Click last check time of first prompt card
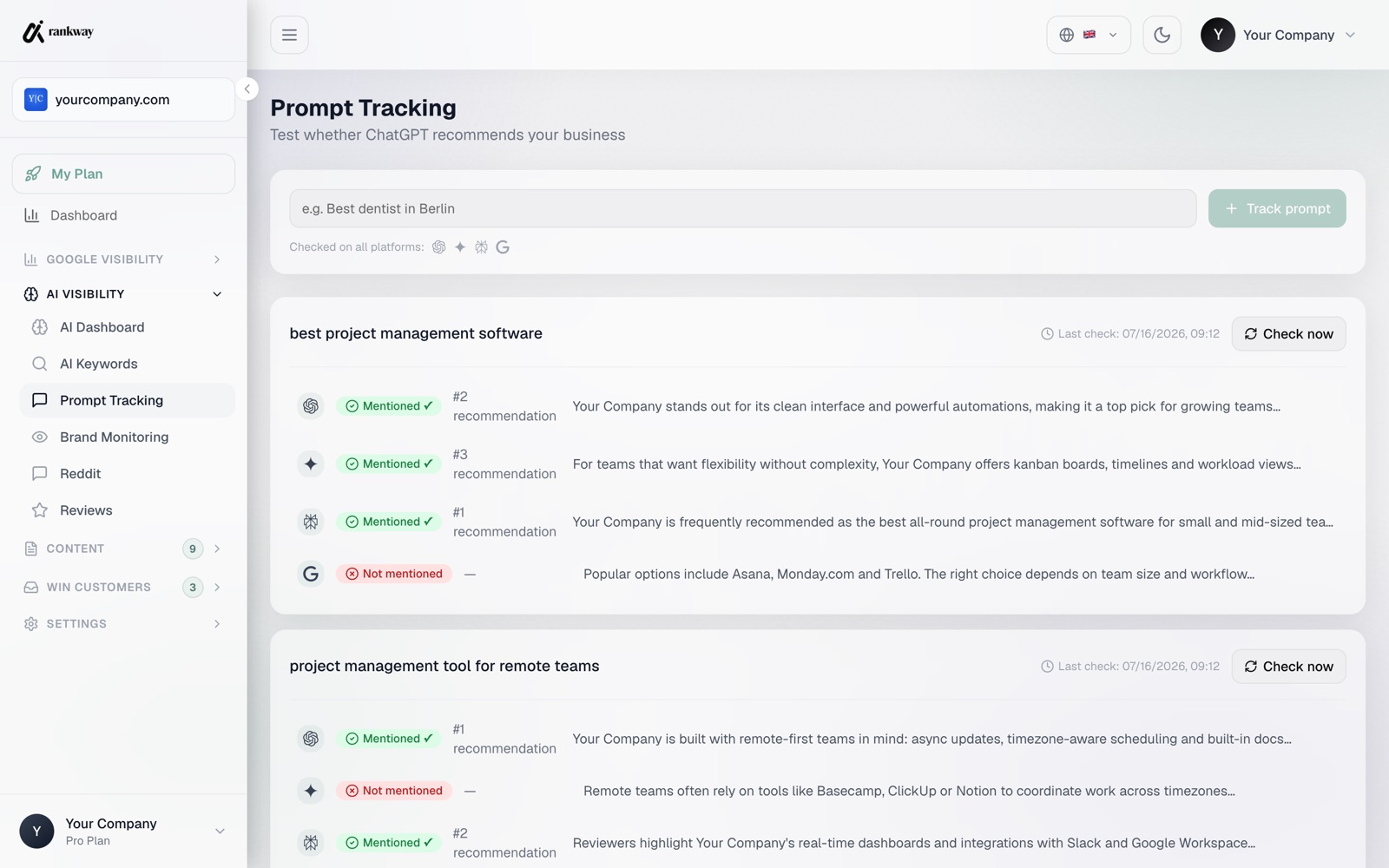 (x=1130, y=334)
